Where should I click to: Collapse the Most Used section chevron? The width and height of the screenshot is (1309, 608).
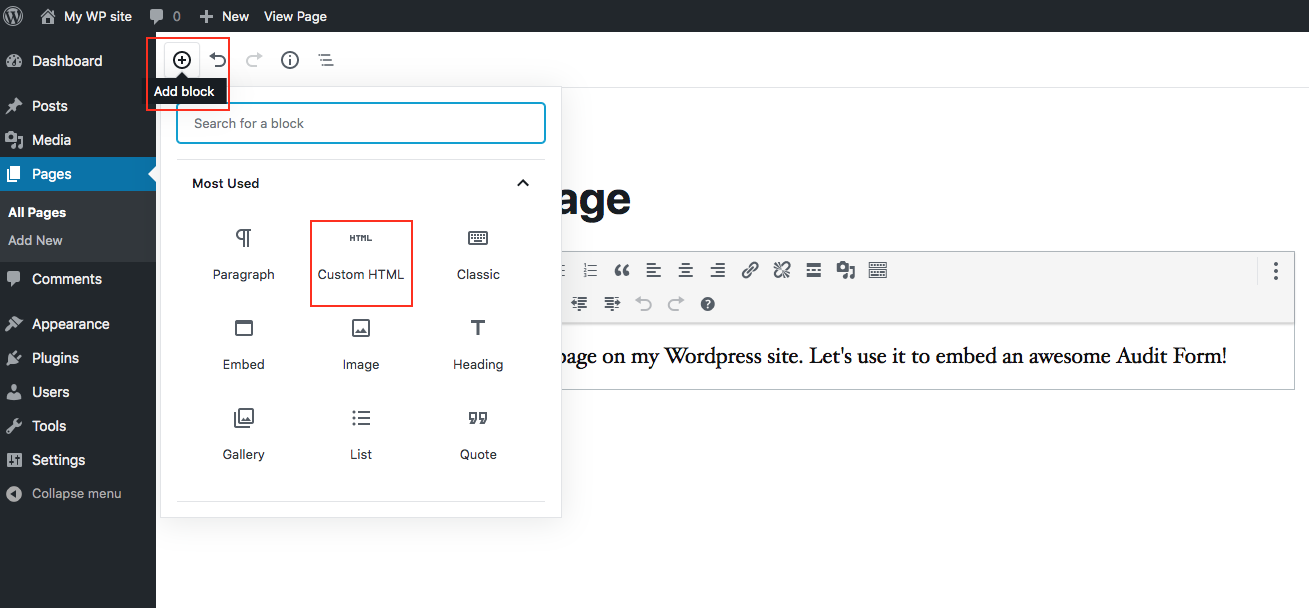tap(522, 183)
